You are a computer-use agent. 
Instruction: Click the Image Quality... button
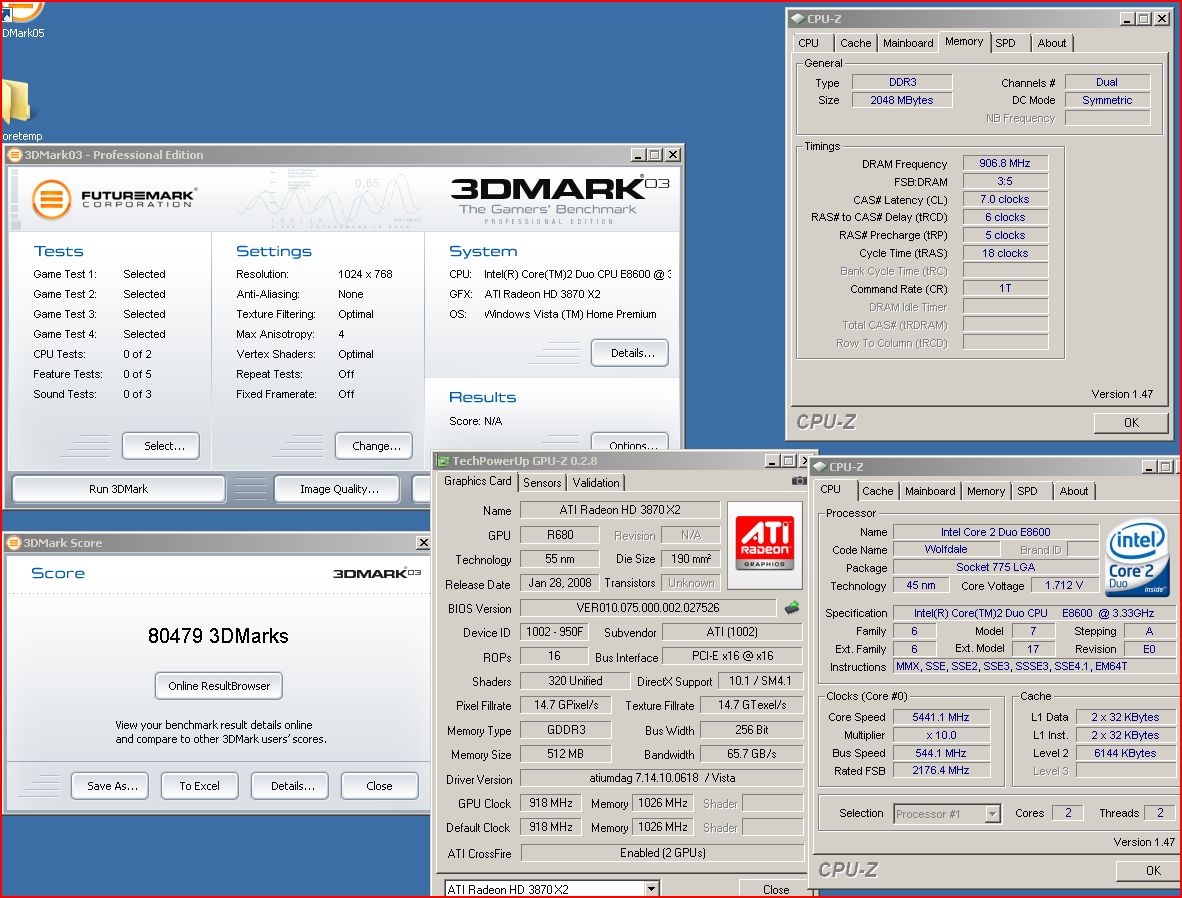tap(339, 489)
